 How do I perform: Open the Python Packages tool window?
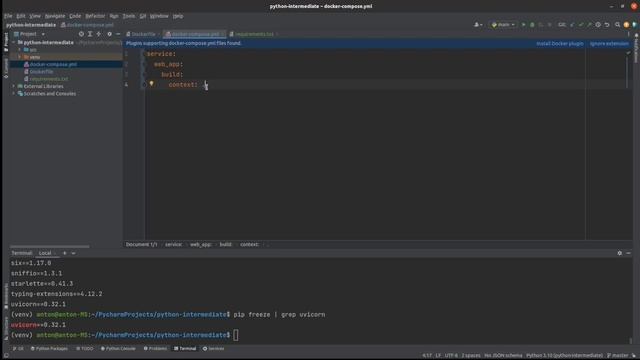pos(49,349)
